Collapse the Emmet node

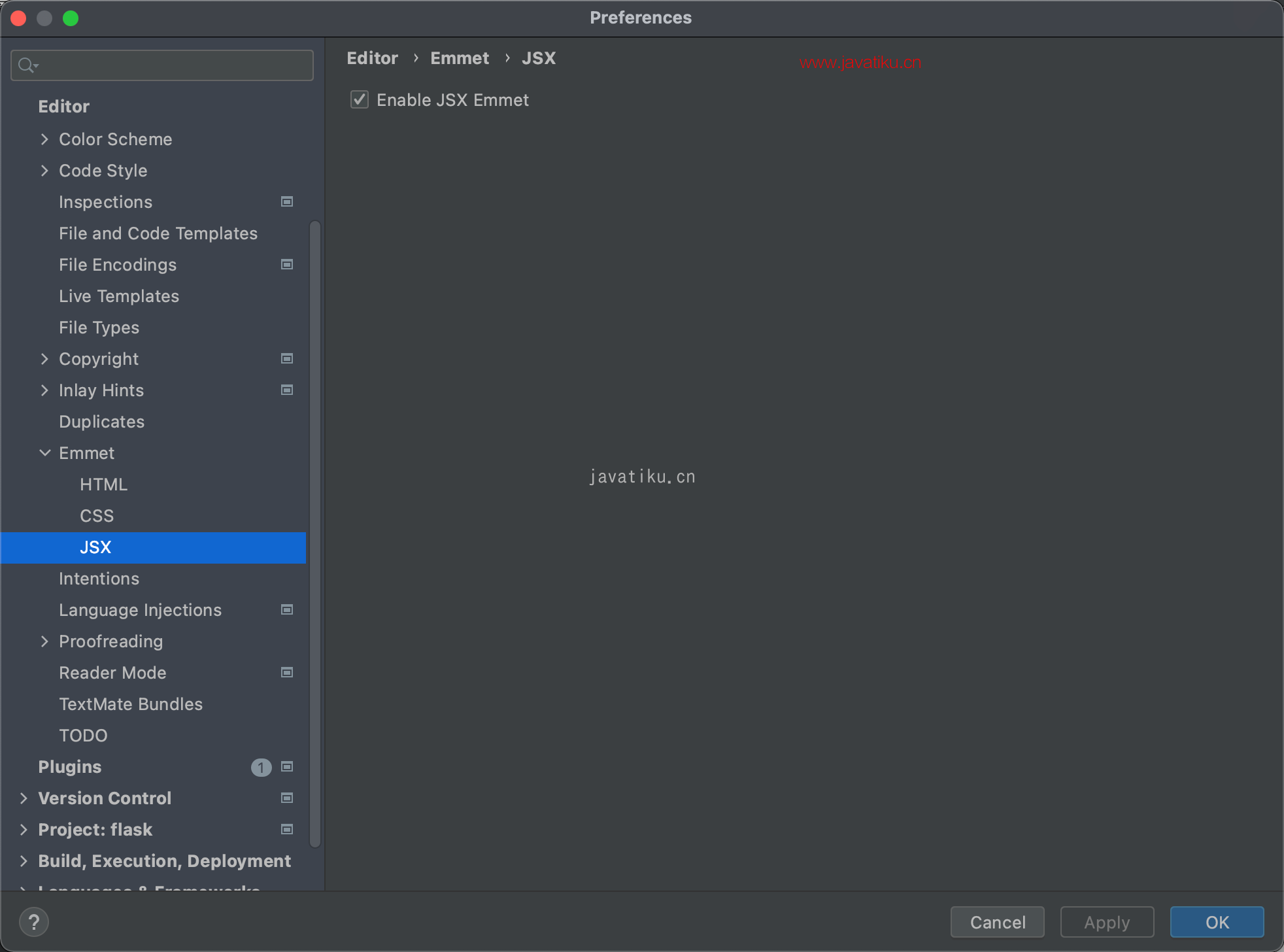click(x=44, y=452)
